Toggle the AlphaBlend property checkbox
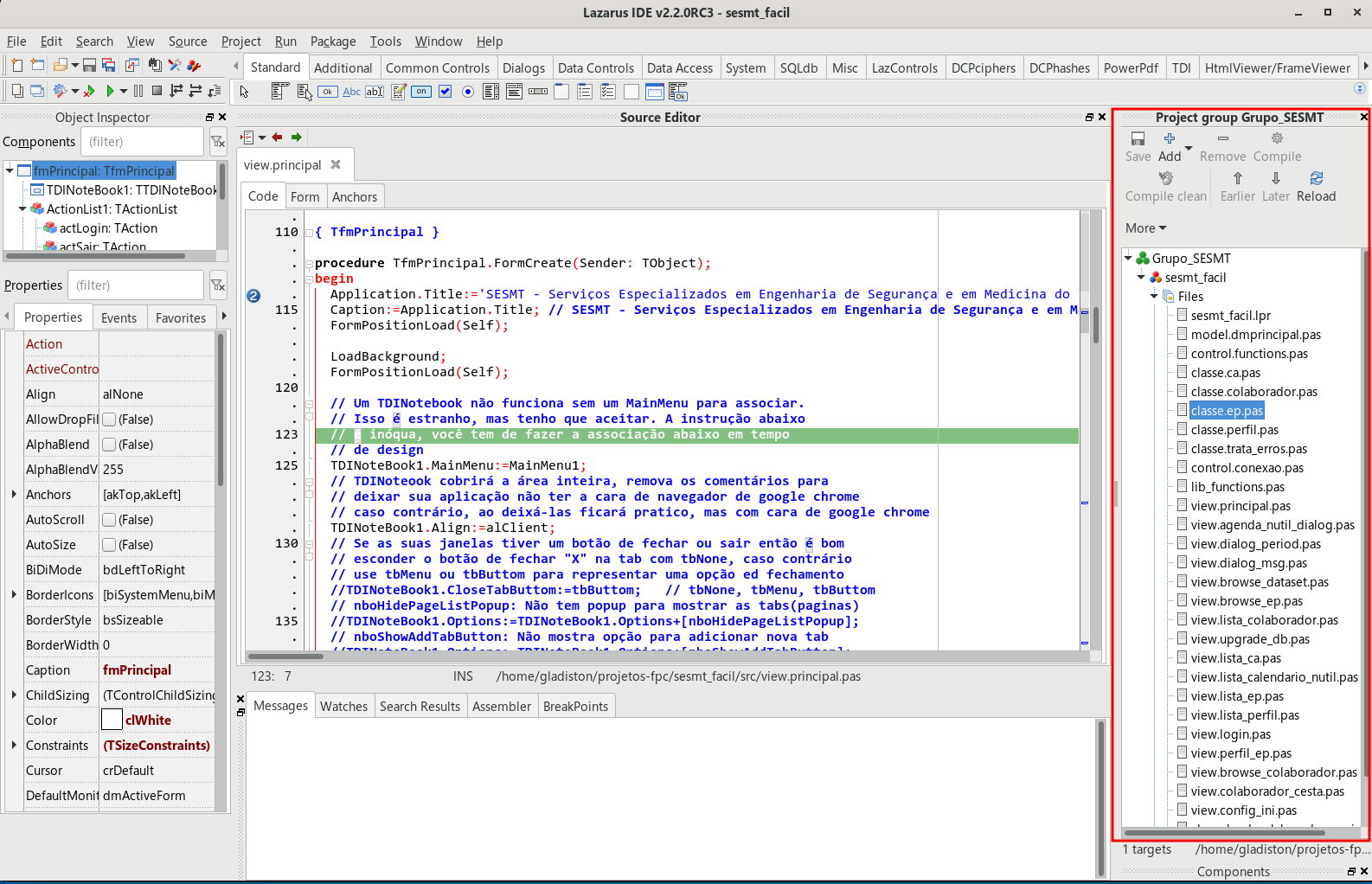Image resolution: width=1372 pixels, height=884 pixels. pyautogui.click(x=110, y=445)
